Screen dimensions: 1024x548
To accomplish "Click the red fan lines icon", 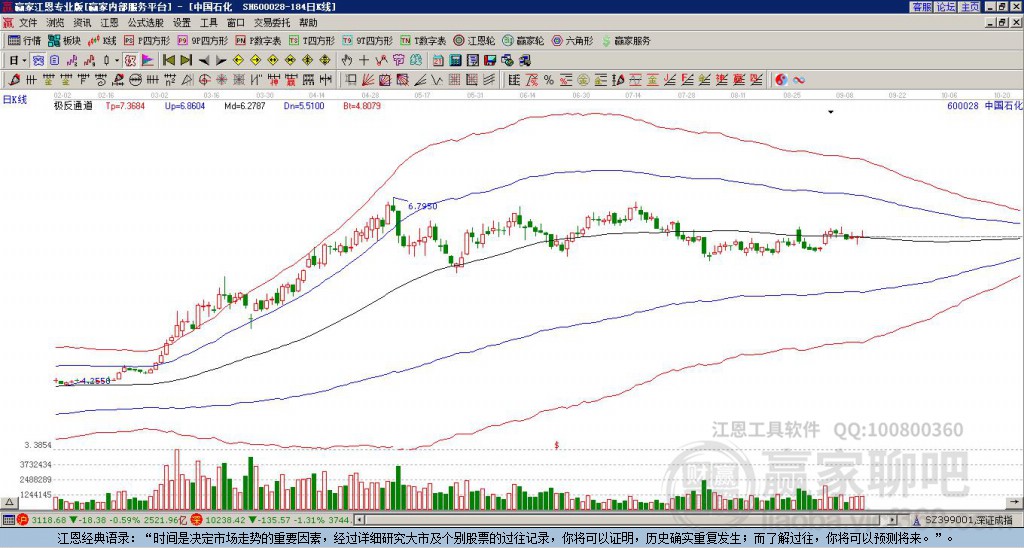I will click(368, 80).
